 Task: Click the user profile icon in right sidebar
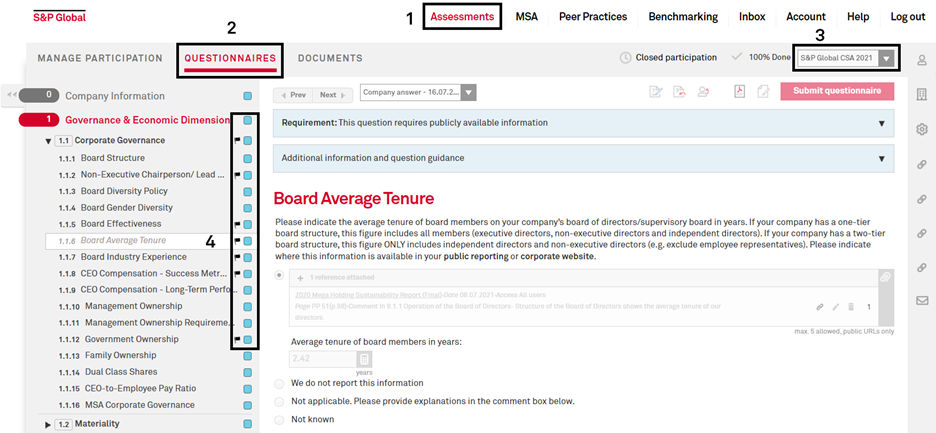click(x=922, y=60)
